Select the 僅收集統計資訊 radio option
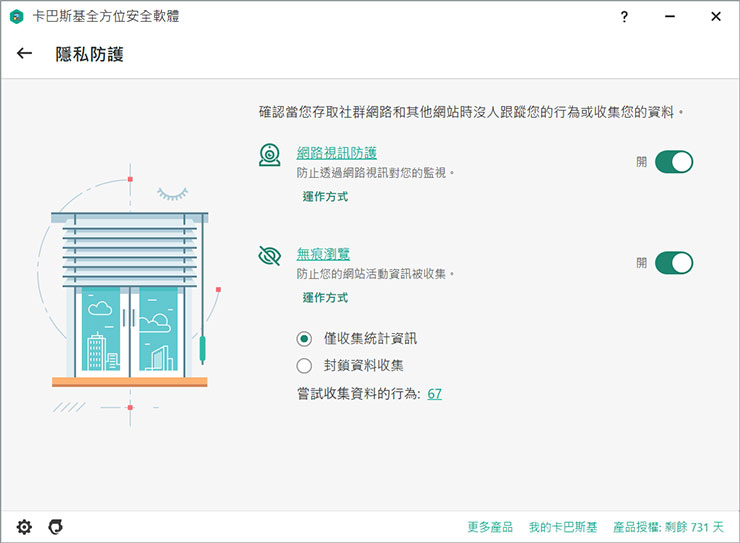Image resolution: width=740 pixels, height=543 pixels. 304,339
